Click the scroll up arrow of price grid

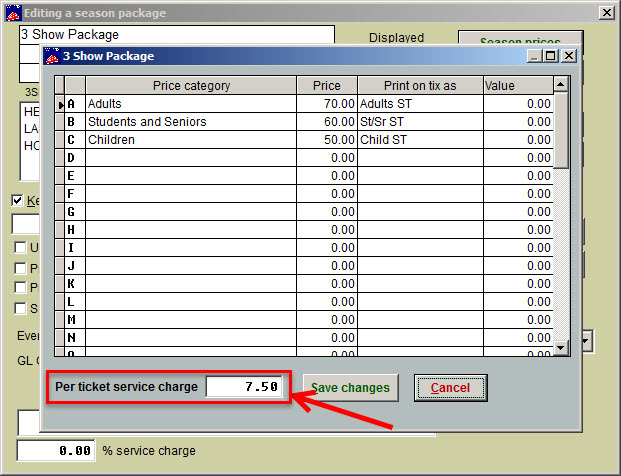[x=560, y=84]
